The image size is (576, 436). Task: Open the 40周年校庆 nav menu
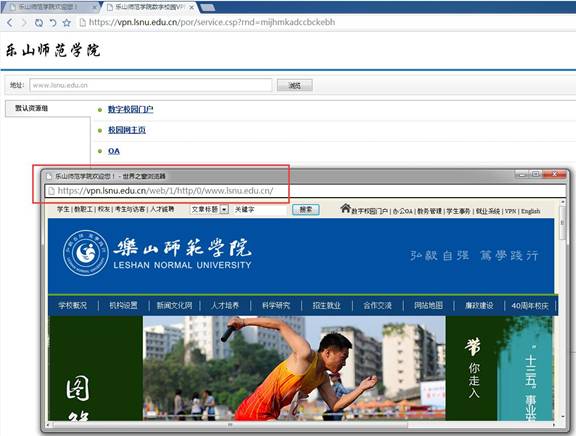click(x=530, y=305)
